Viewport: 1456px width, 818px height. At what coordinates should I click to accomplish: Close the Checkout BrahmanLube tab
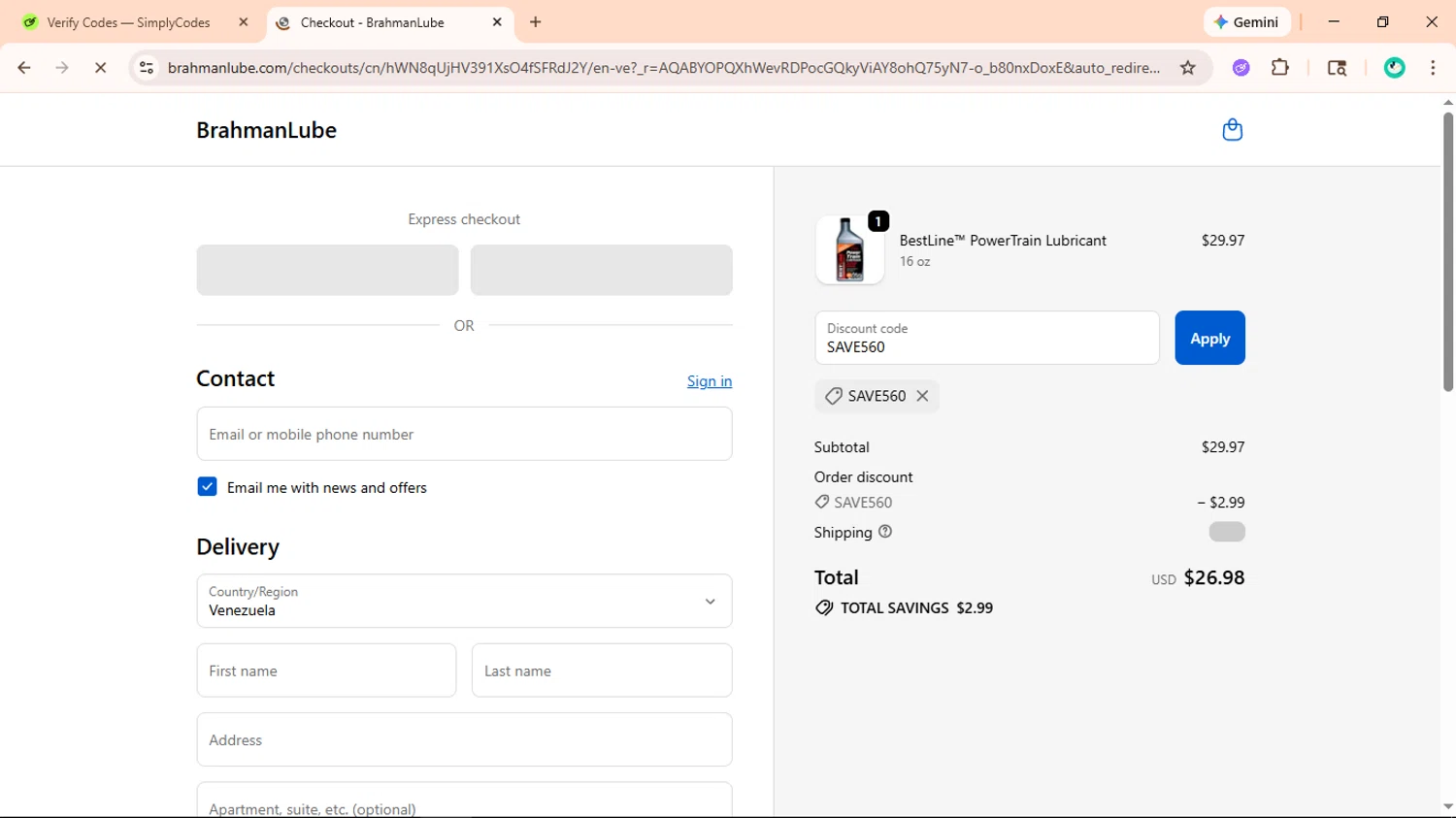point(497,22)
